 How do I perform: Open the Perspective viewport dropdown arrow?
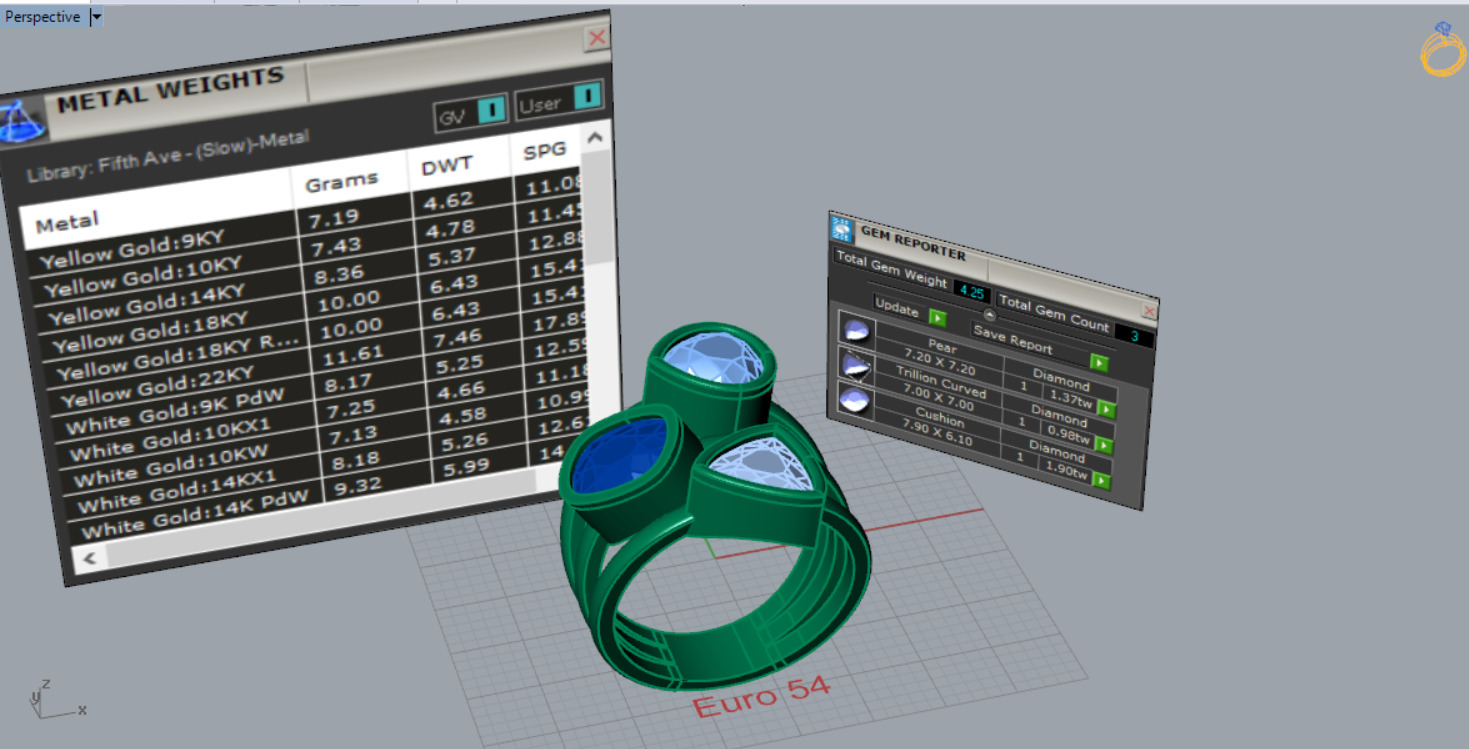click(96, 17)
